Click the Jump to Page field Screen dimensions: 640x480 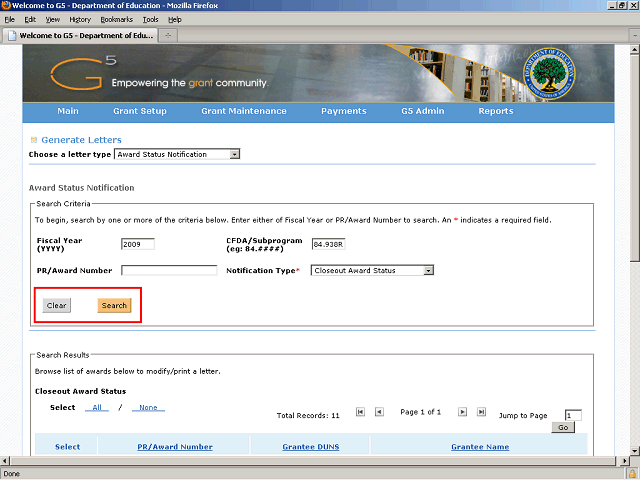[x=573, y=416]
